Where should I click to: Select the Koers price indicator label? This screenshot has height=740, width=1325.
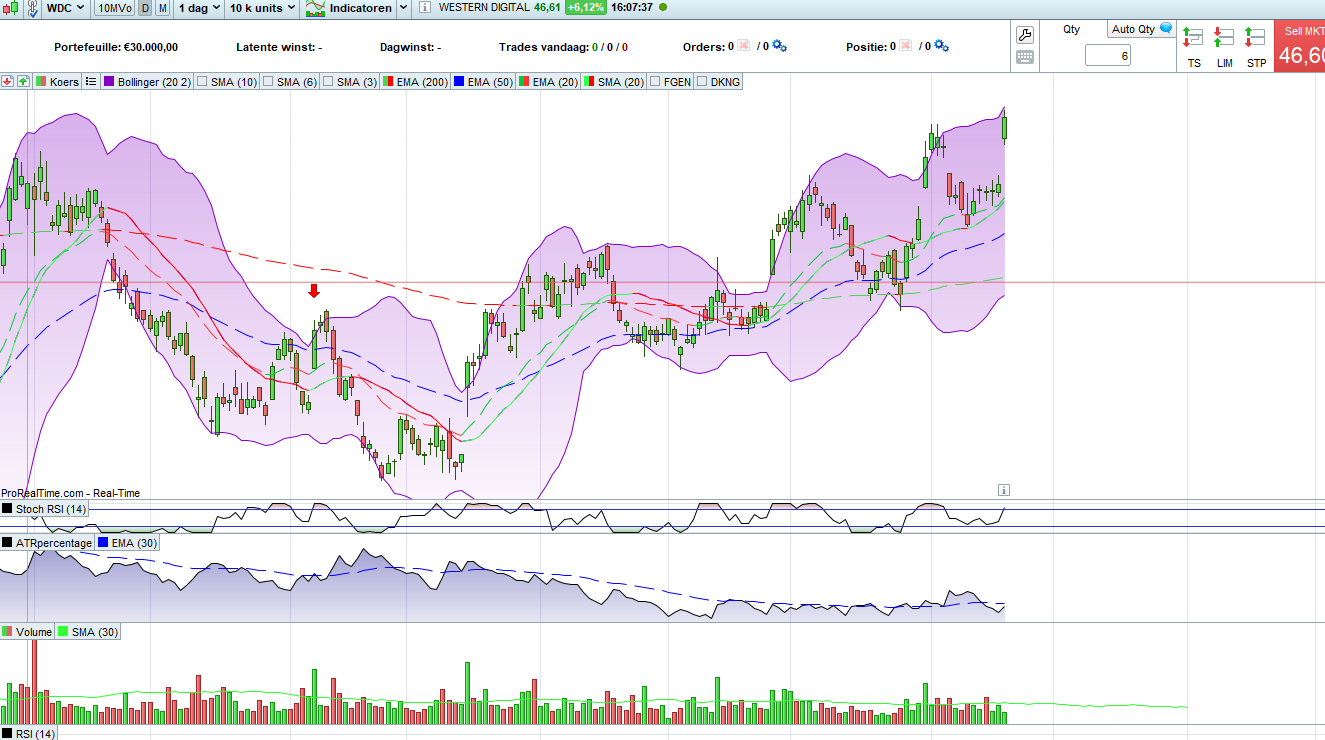coord(64,82)
